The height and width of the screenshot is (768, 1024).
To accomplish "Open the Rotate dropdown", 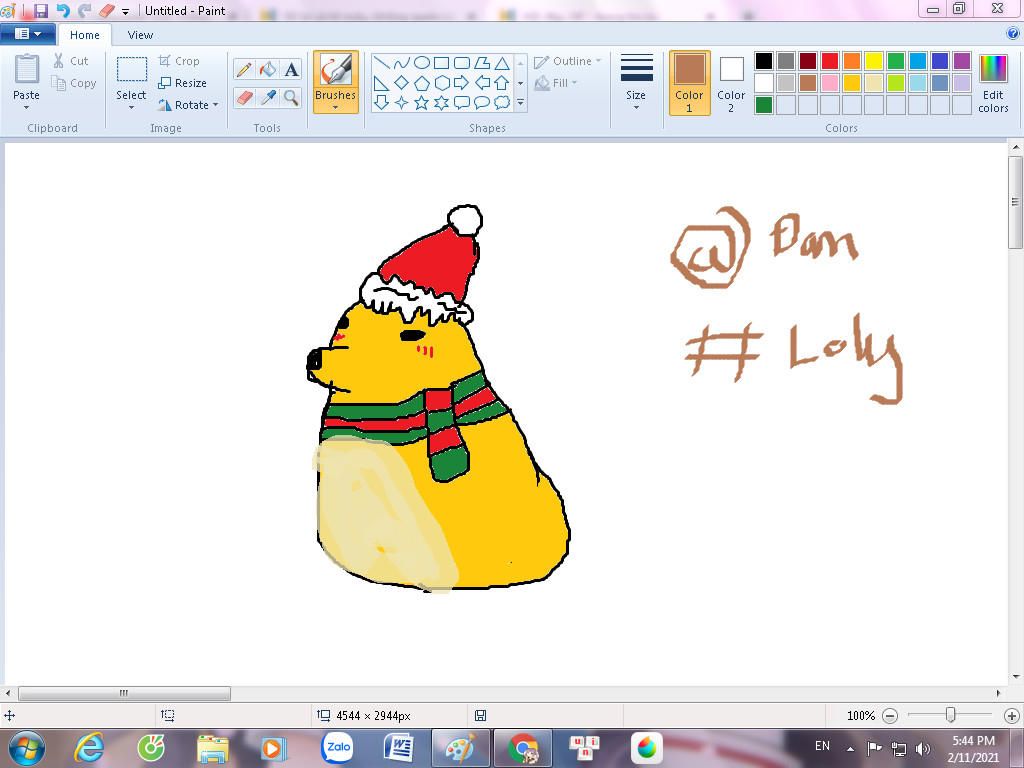I will (188, 104).
